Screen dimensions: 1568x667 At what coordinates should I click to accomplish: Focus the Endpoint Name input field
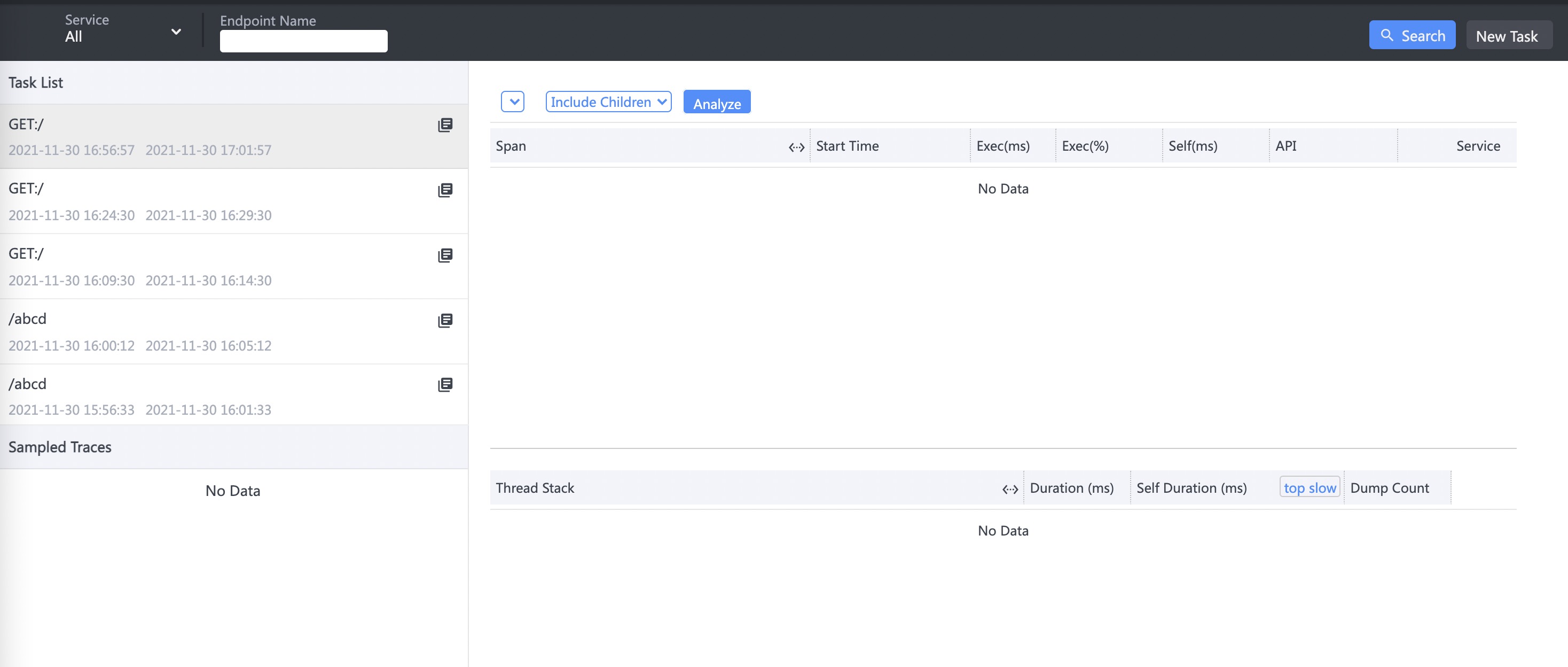click(303, 42)
